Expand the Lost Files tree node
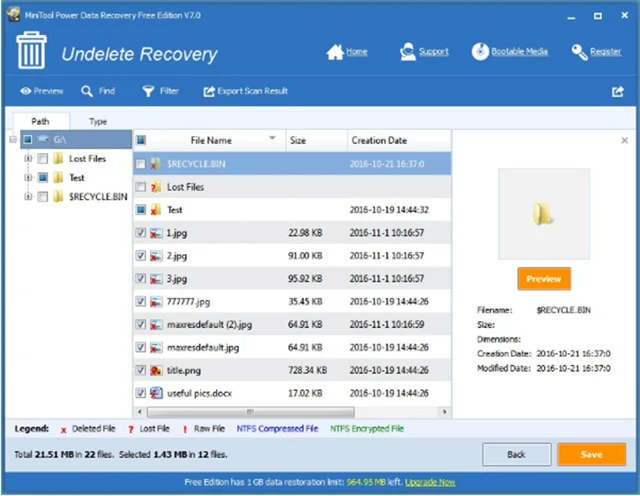Screen dimensions: 640x496 [28, 158]
